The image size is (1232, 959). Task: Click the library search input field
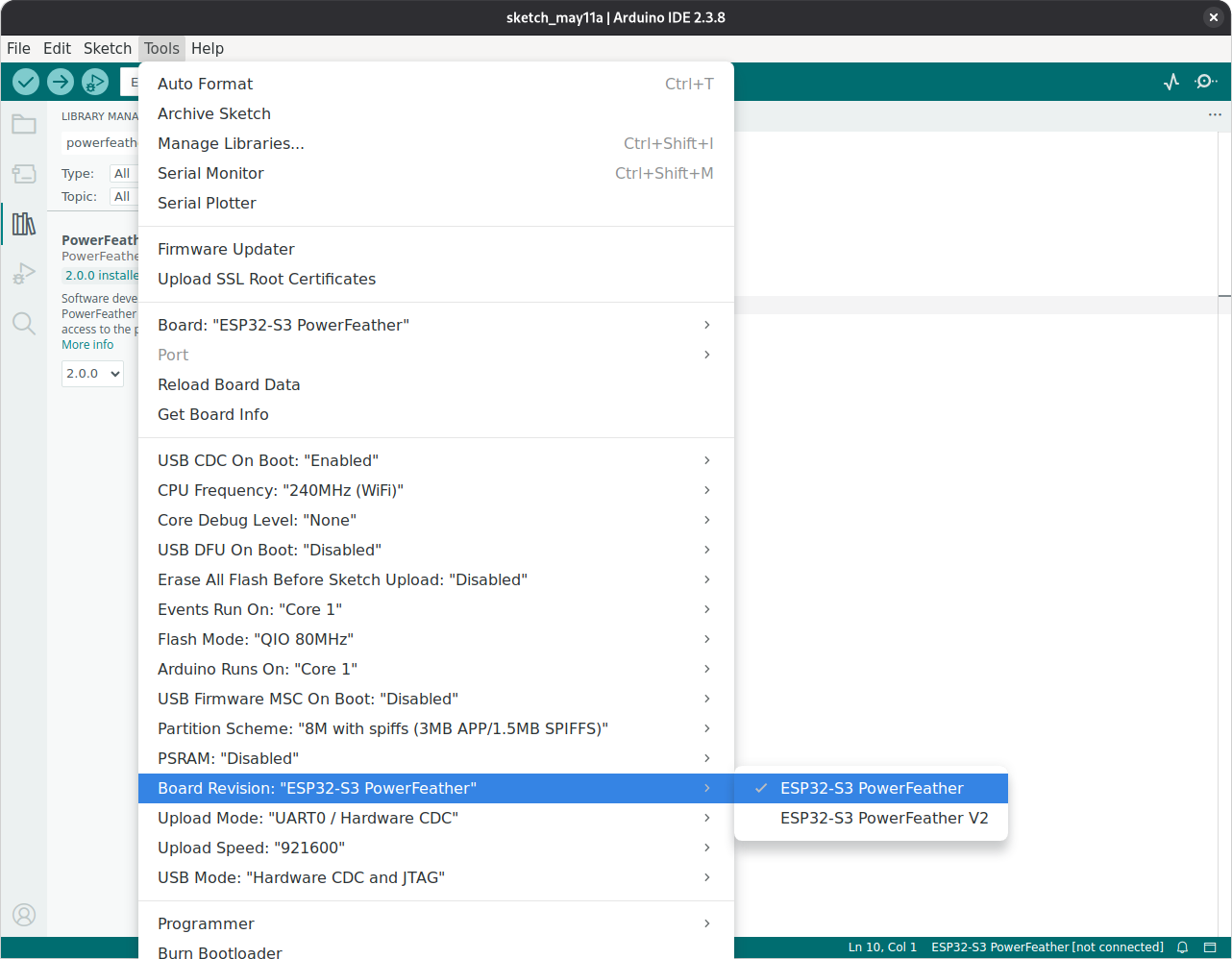[x=100, y=143]
